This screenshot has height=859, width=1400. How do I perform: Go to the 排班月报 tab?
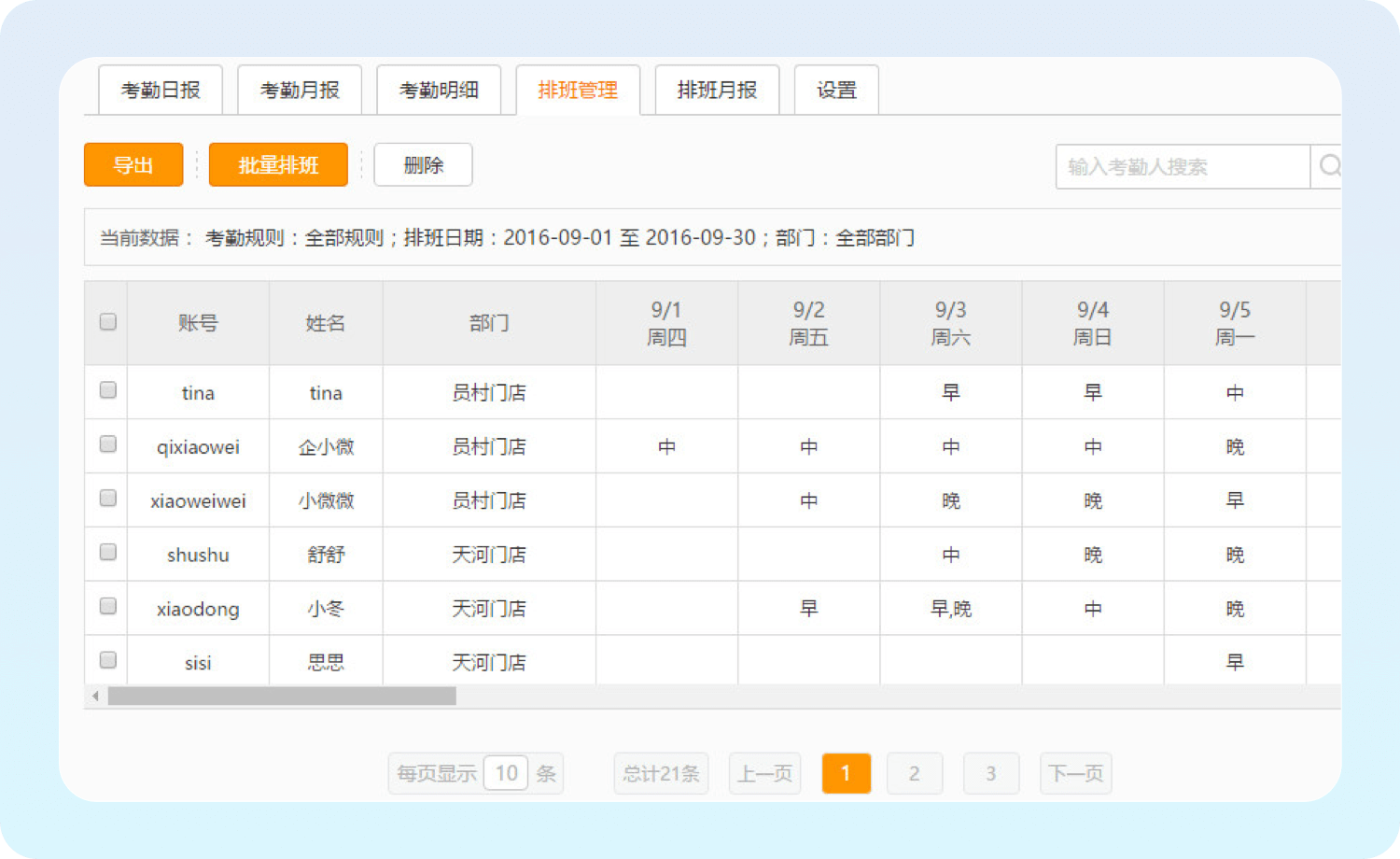tap(717, 91)
